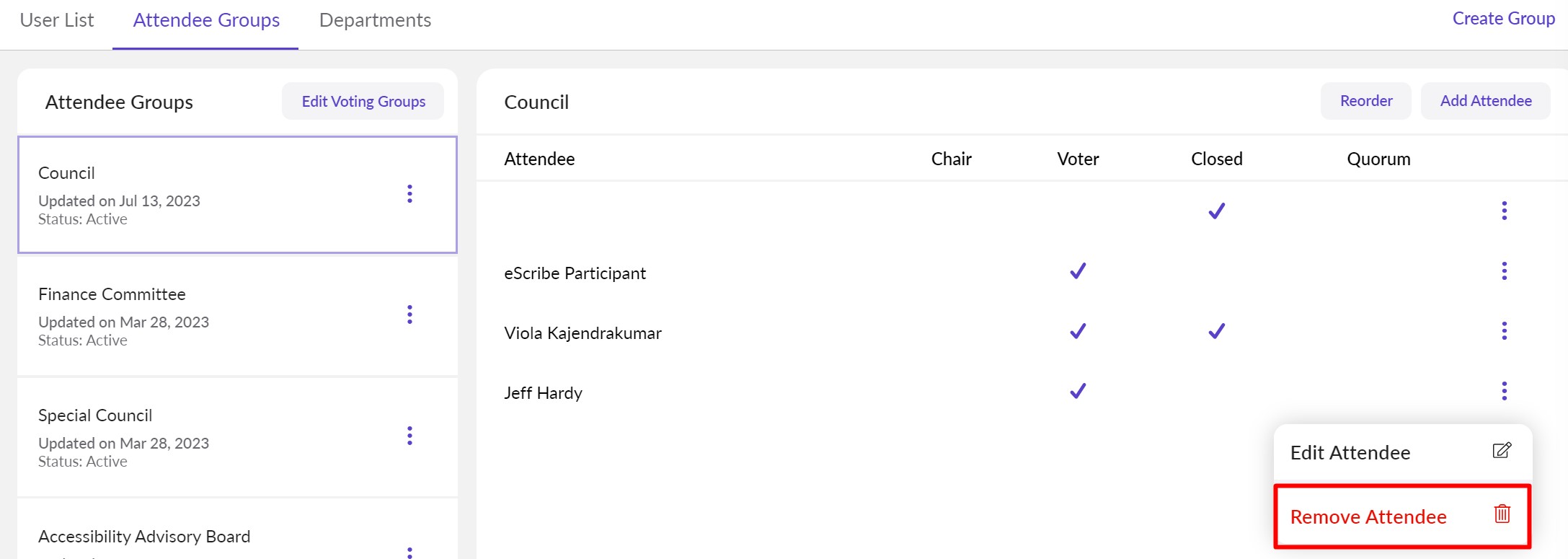Open options menu for unnamed first attendee
The height and width of the screenshot is (559, 1568).
[1504, 211]
